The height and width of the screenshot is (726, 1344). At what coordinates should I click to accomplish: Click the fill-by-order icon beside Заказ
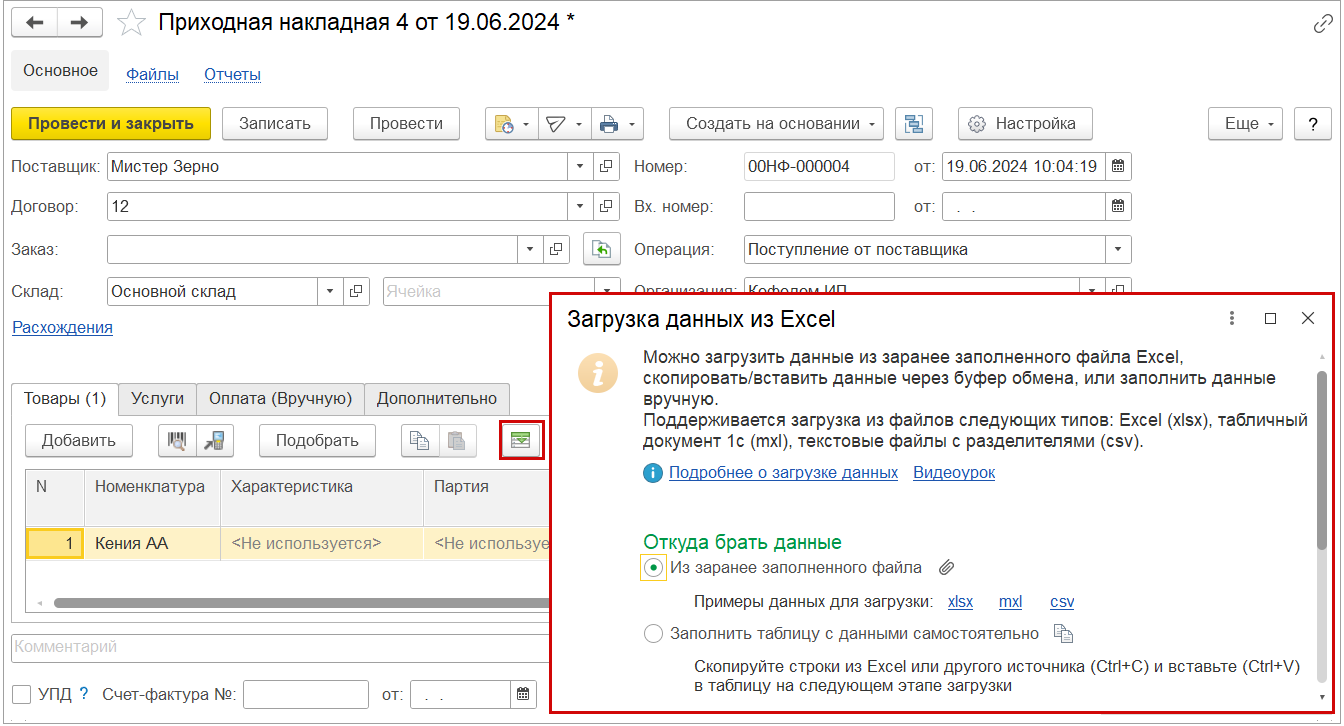[x=601, y=249]
